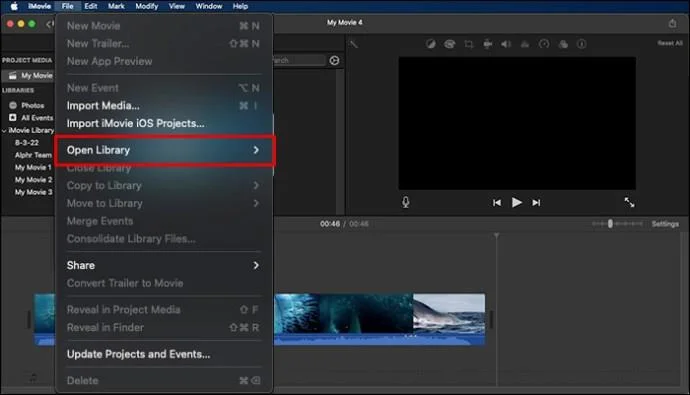Open the Stabilization camera tool
This screenshot has height=395, width=690.
click(488, 44)
